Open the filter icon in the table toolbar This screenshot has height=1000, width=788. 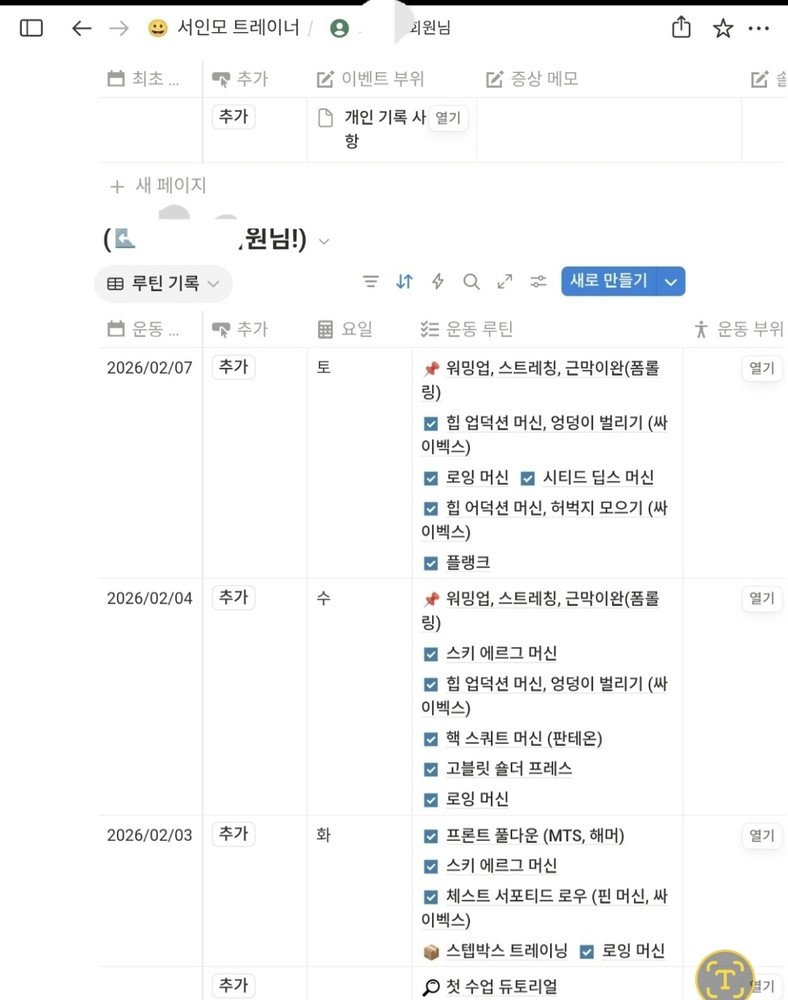tap(371, 282)
